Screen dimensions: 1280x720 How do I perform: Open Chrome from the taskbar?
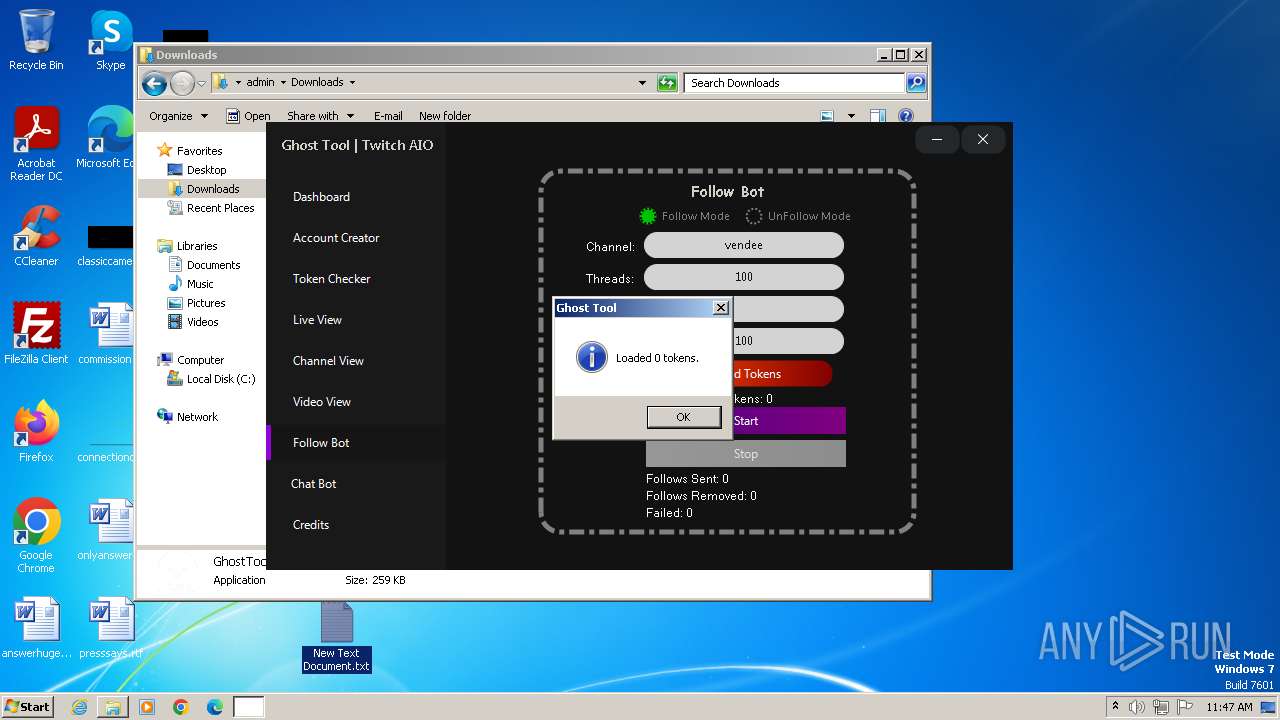pyautogui.click(x=181, y=707)
